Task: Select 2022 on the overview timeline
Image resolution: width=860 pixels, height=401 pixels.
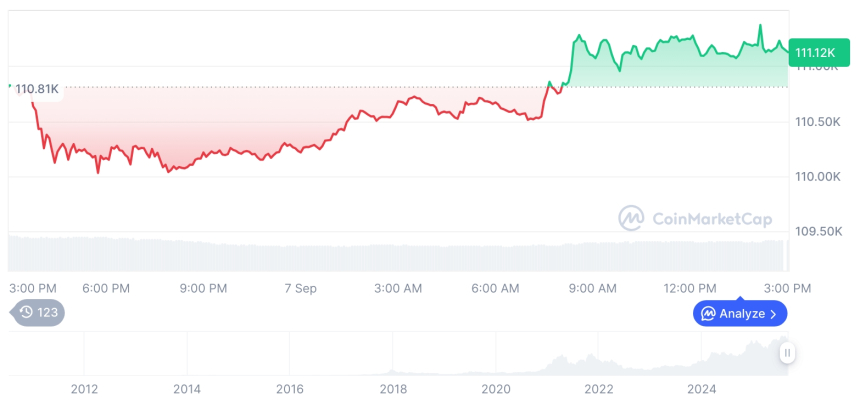Action: pos(598,388)
